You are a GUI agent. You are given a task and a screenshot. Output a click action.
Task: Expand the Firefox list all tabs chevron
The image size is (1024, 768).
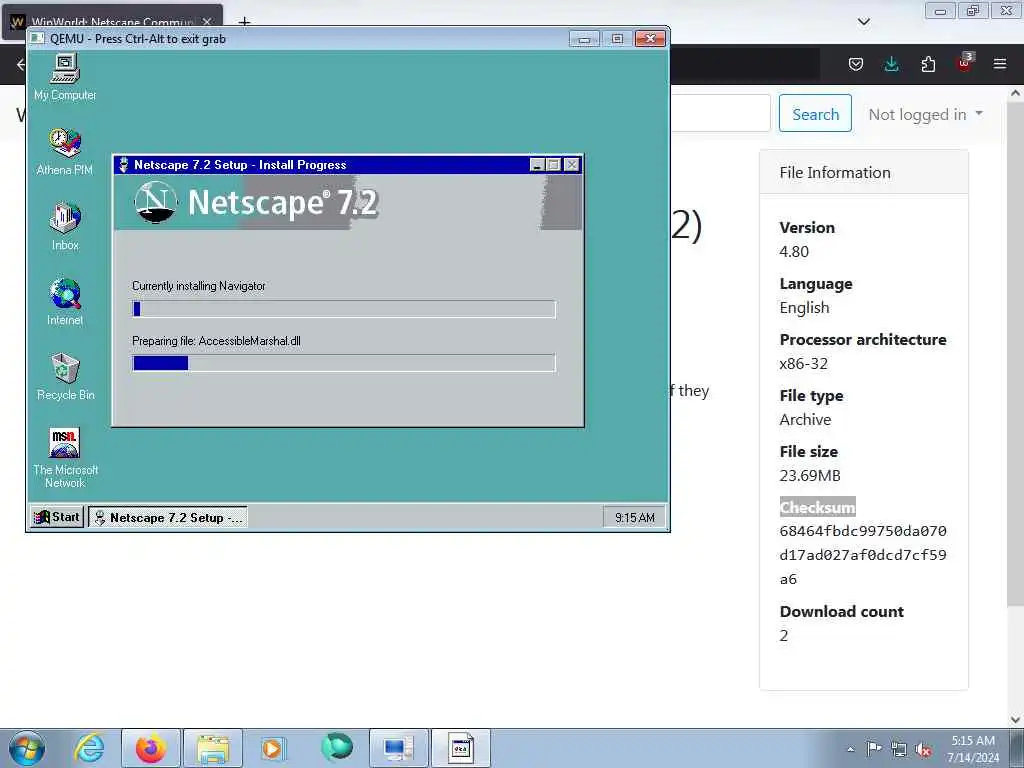[863, 22]
